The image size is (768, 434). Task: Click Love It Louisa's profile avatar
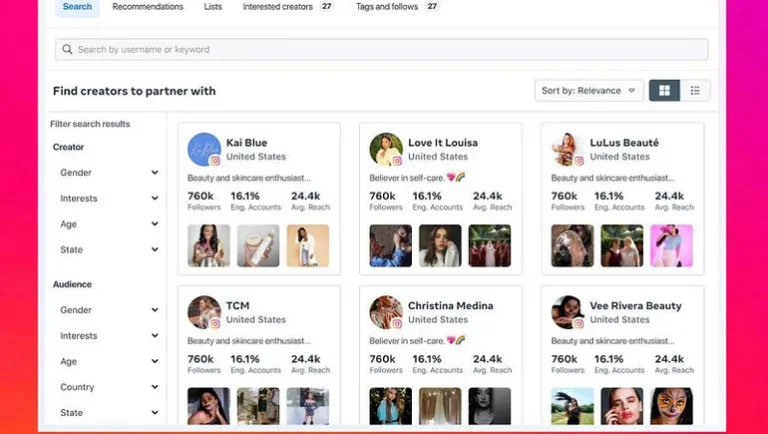[x=386, y=149]
